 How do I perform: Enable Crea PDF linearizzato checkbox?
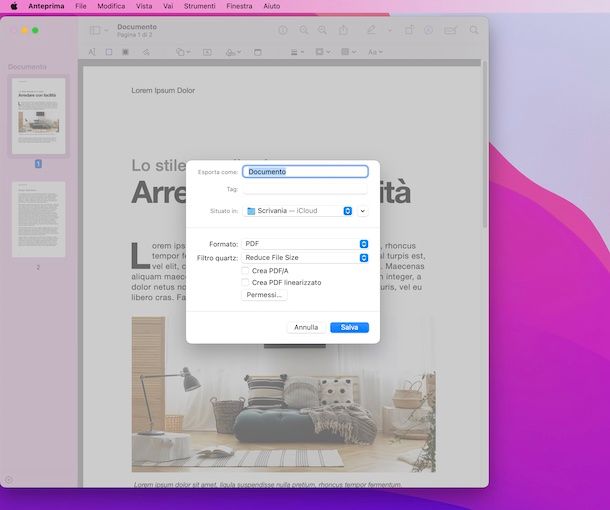tap(245, 282)
